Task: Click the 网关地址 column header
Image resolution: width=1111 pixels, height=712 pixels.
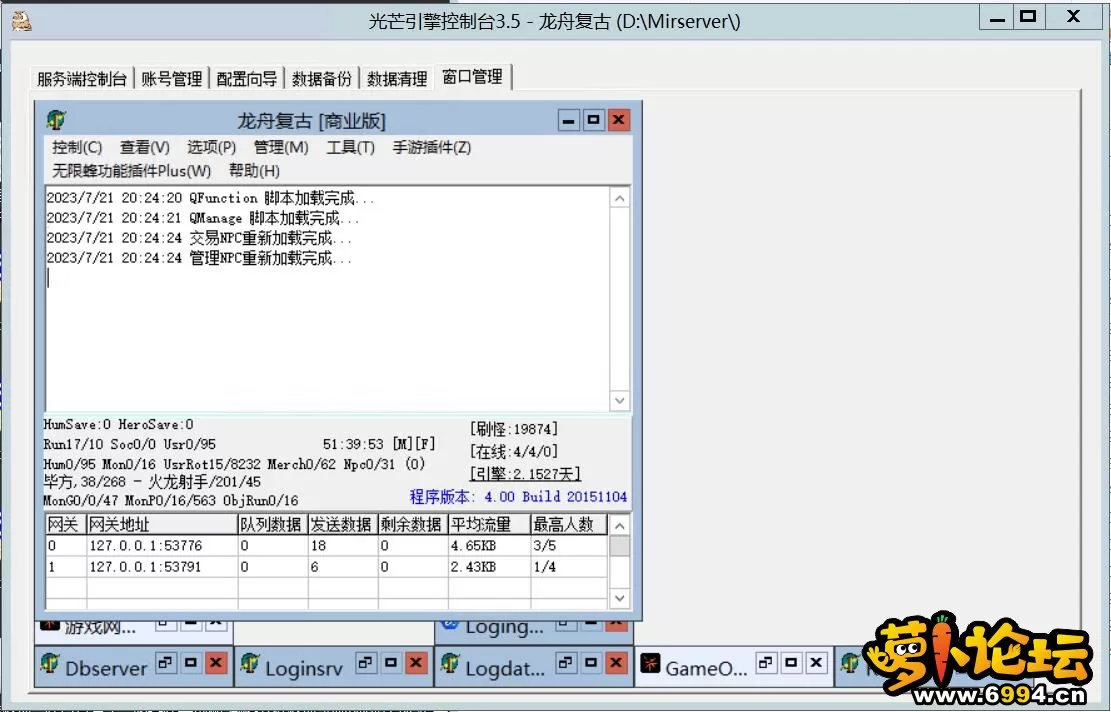Action: tap(162, 525)
